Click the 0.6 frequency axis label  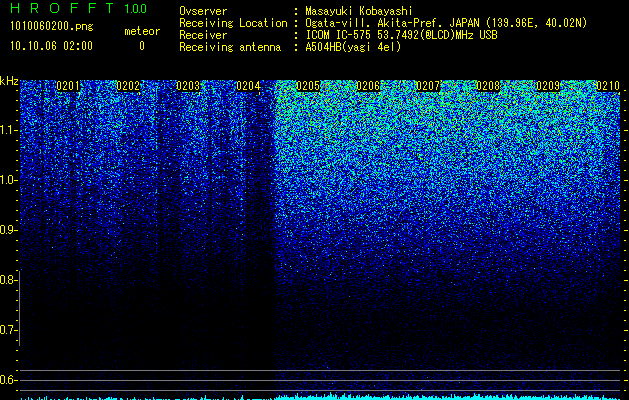click(8, 380)
